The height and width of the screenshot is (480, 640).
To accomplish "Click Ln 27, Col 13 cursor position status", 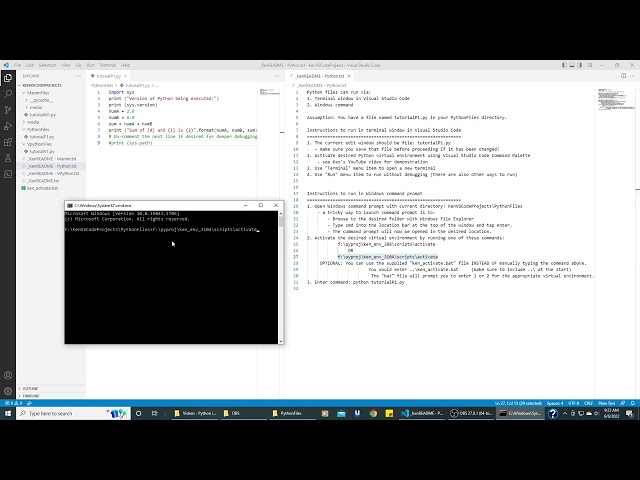I will pos(518,403).
